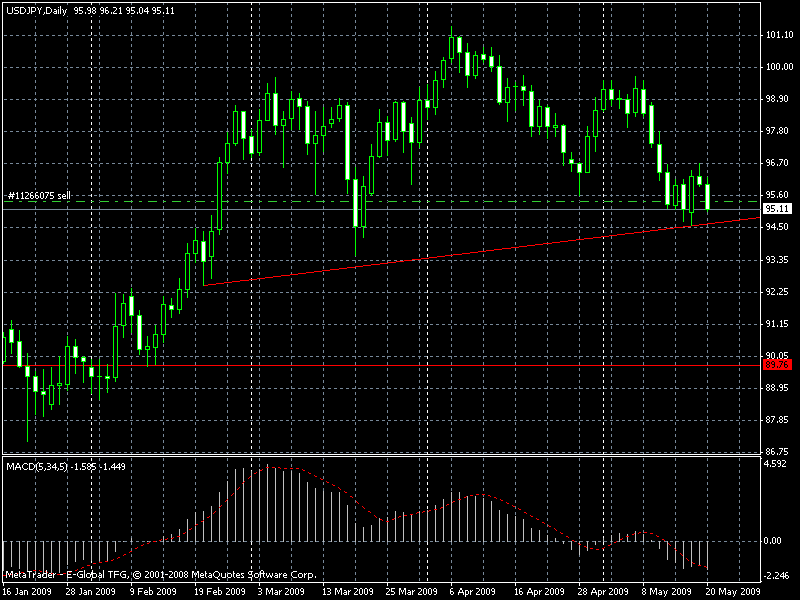Click the 92.25 price scale label

(778, 292)
